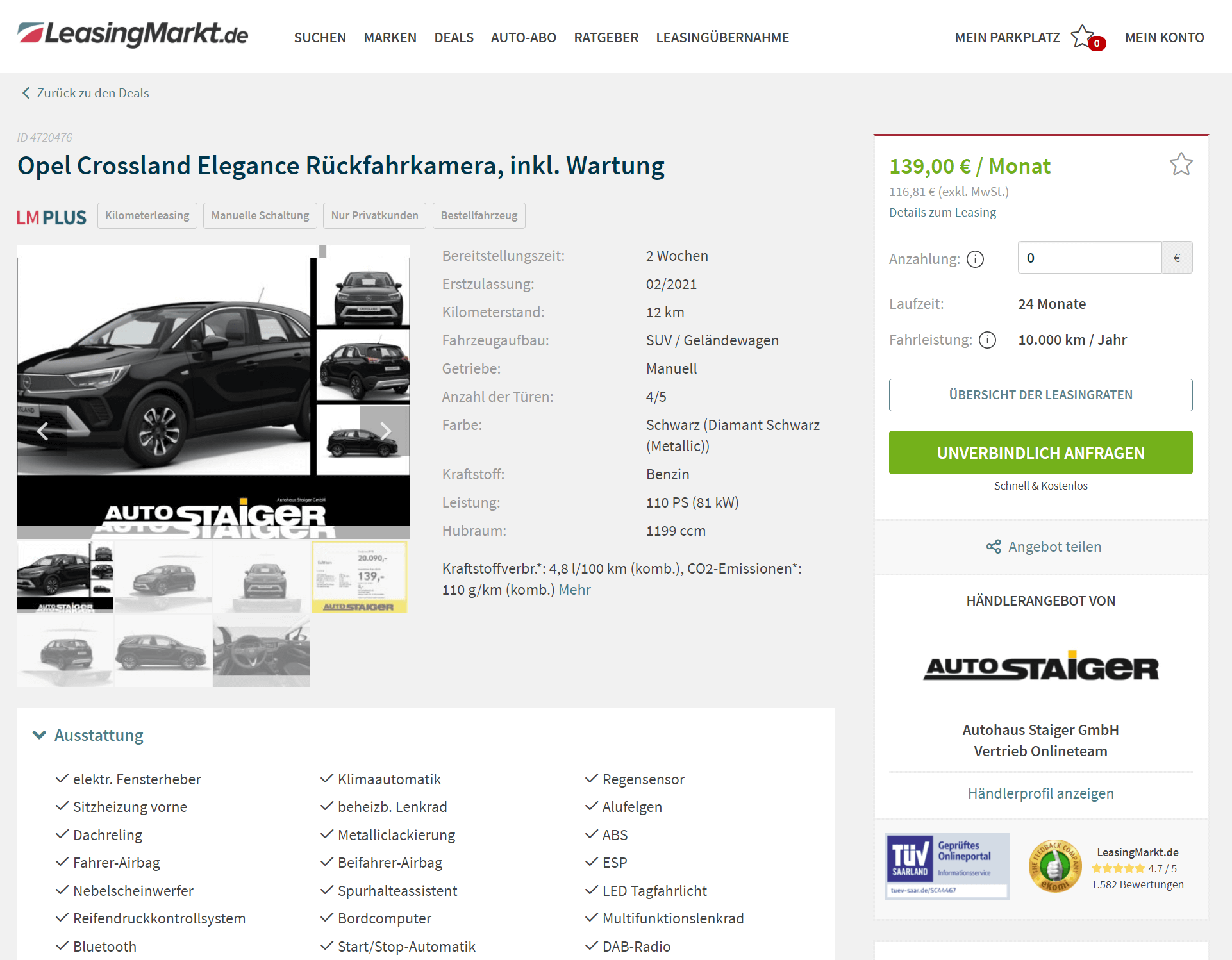Viewport: 1232px width, 960px height.
Task: Click the 1.582 Bewertungen text
Action: tap(1137, 884)
